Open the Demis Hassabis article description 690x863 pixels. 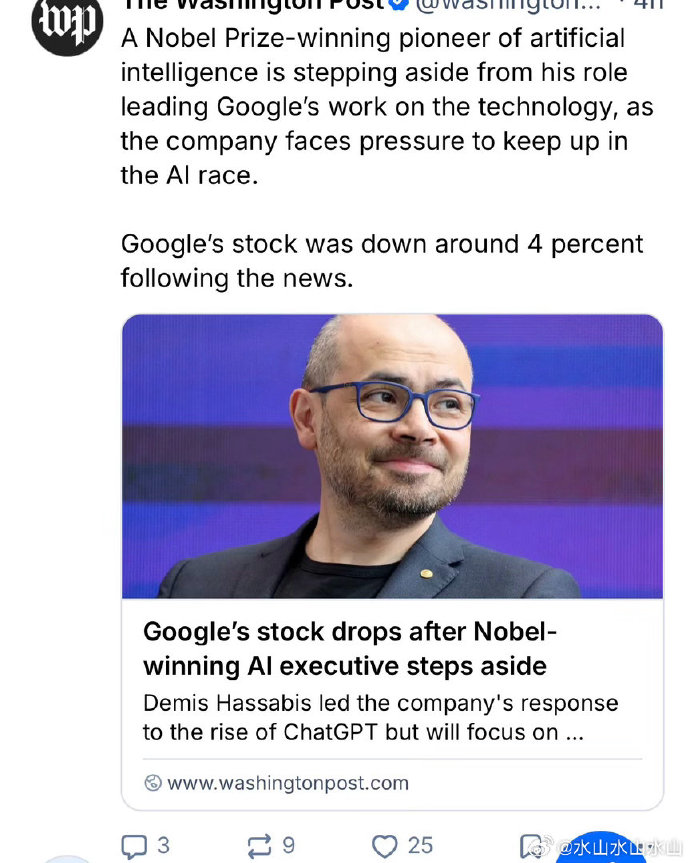(x=381, y=718)
